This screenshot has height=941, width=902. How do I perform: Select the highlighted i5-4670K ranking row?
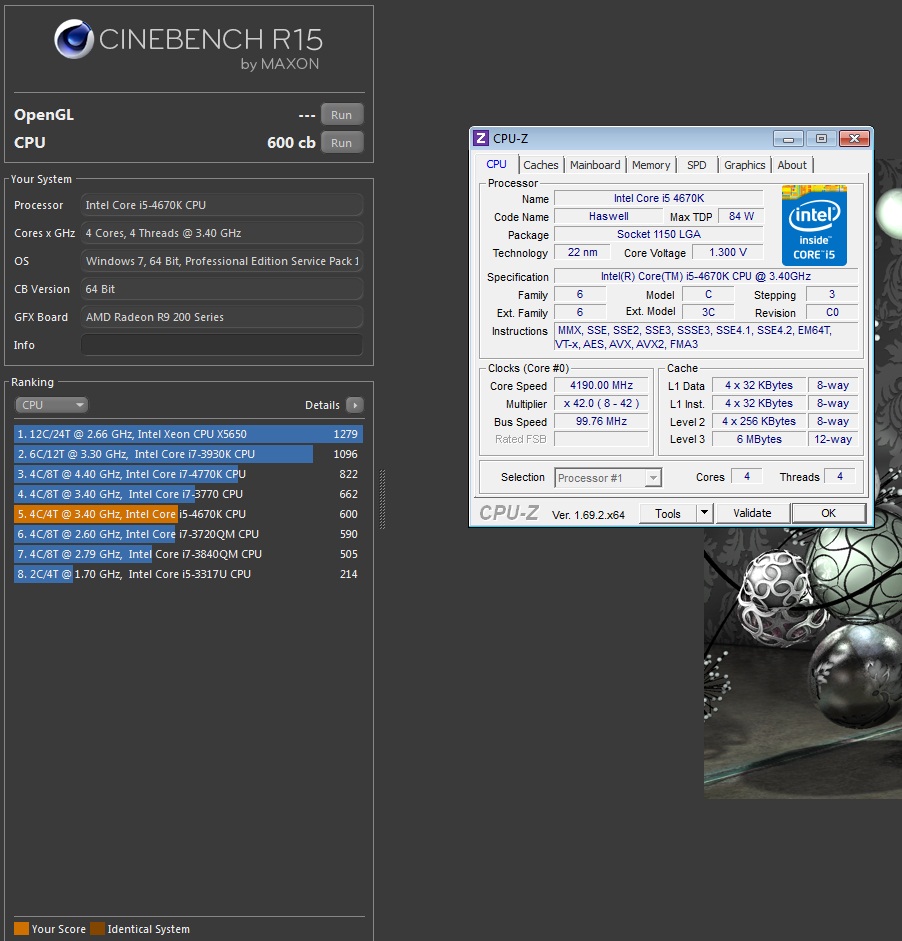(188, 514)
